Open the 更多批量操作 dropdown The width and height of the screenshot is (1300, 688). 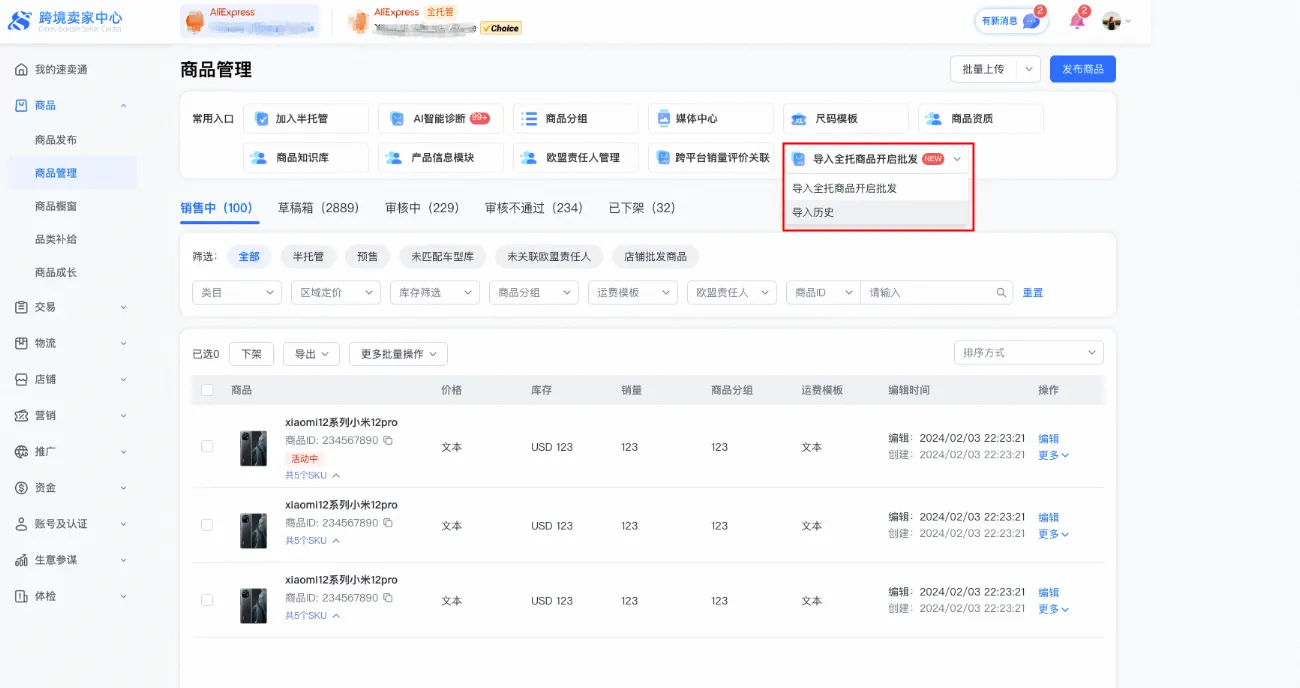point(398,354)
